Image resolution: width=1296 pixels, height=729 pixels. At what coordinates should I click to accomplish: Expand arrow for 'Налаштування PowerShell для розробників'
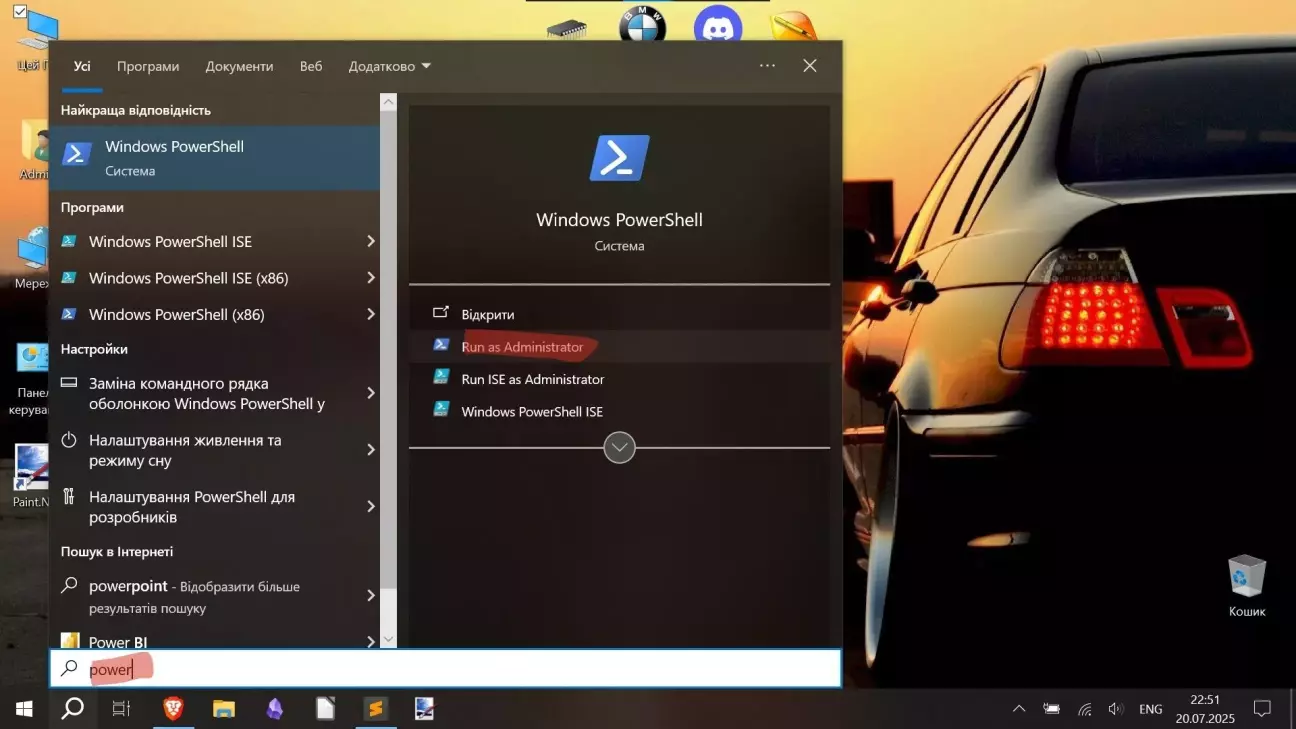(x=370, y=507)
